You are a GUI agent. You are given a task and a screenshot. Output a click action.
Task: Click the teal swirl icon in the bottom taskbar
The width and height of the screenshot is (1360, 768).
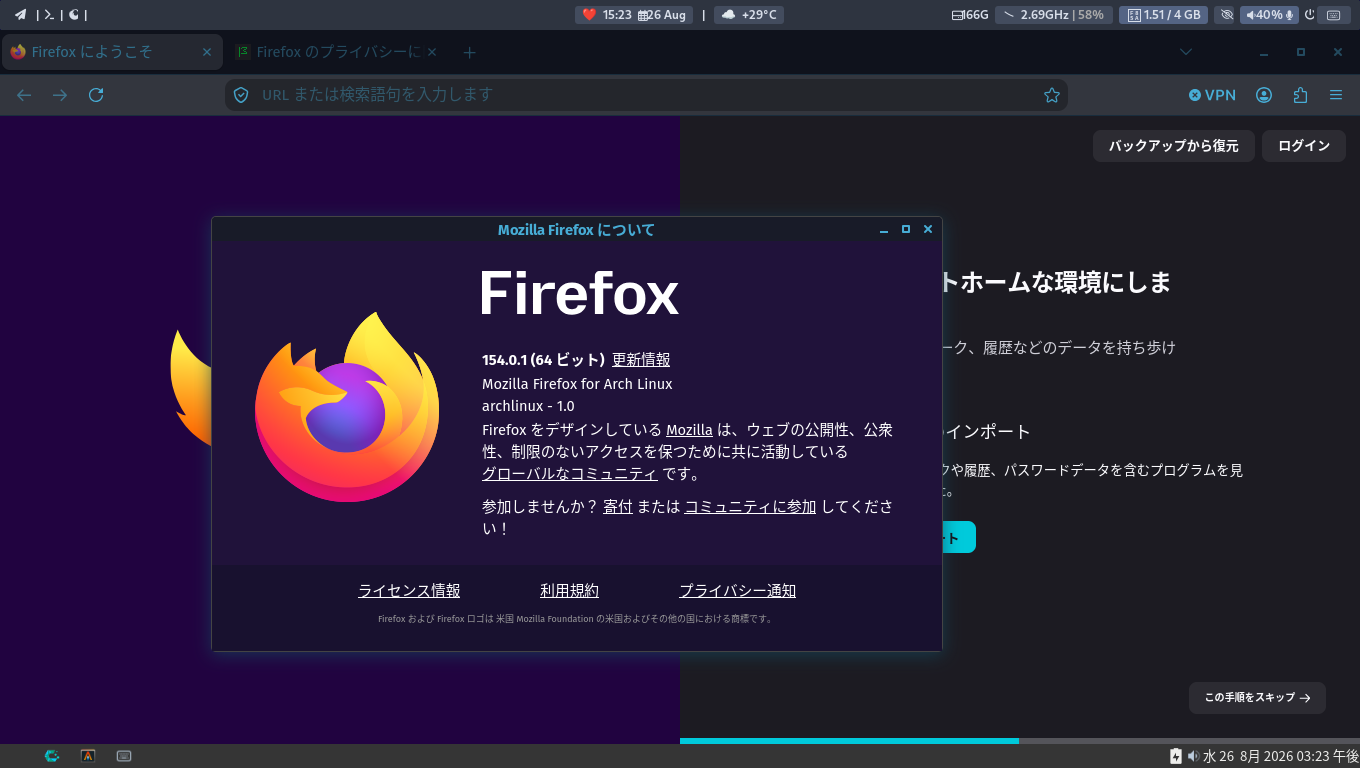(52, 756)
